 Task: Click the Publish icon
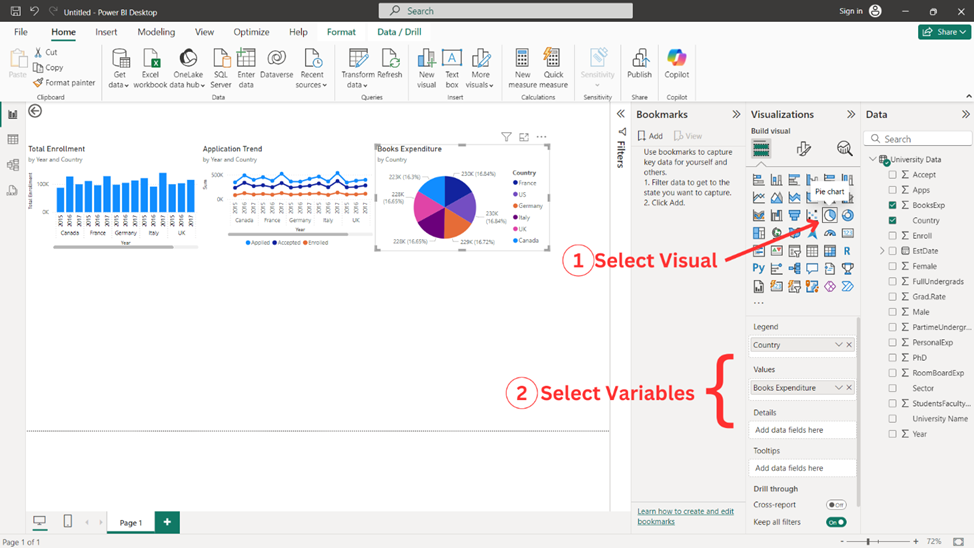point(639,65)
